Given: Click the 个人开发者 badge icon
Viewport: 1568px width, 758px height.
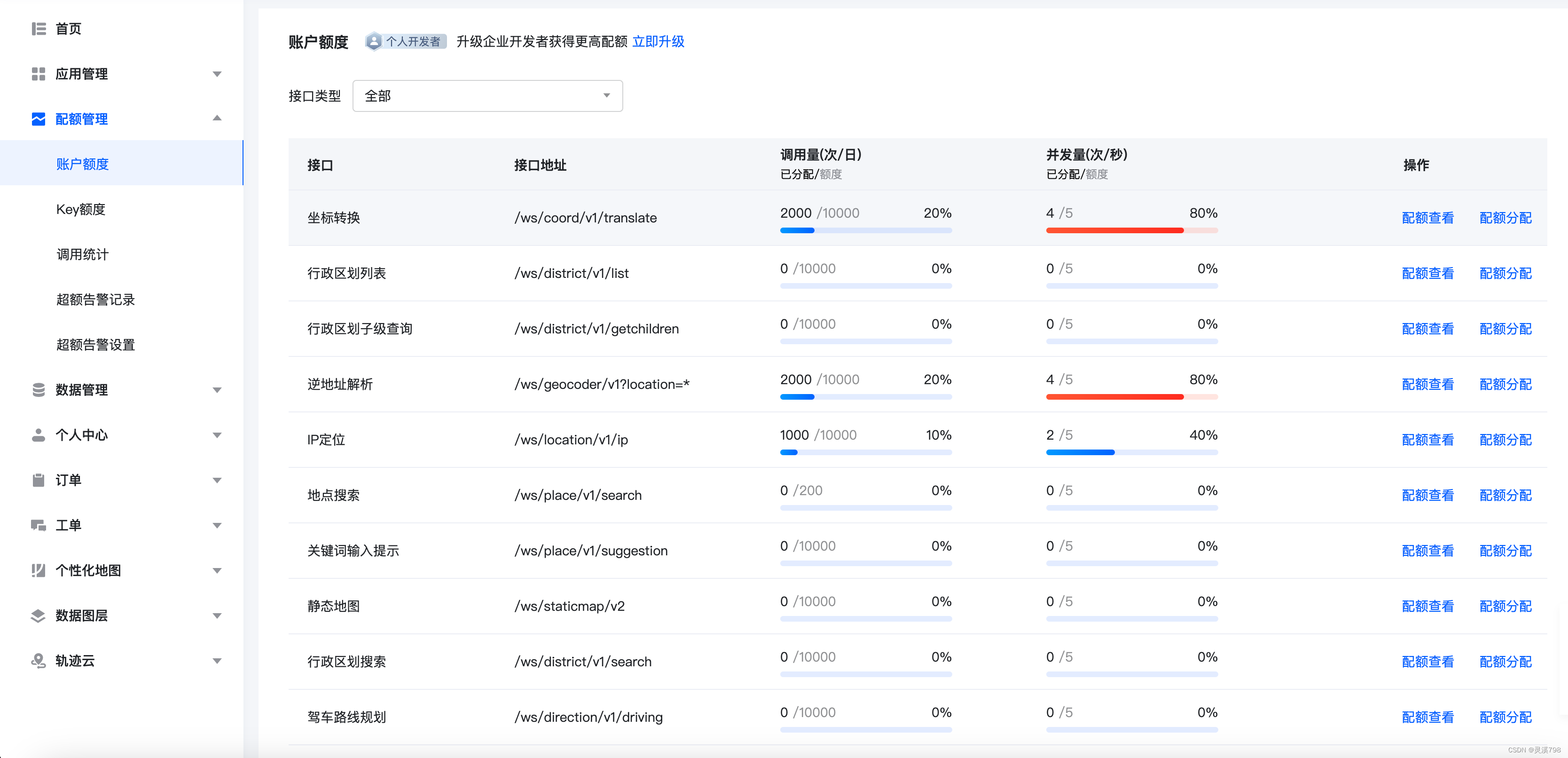Looking at the screenshot, I should tap(374, 41).
